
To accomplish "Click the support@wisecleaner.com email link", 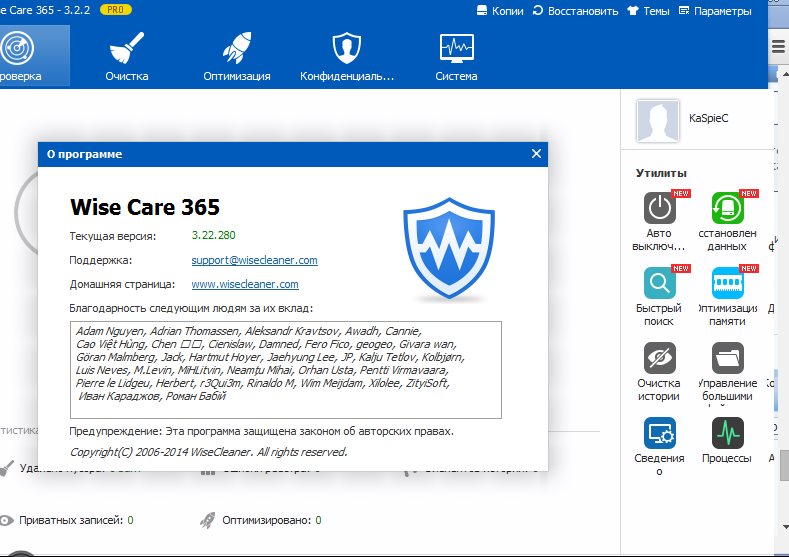I will [x=254, y=260].
